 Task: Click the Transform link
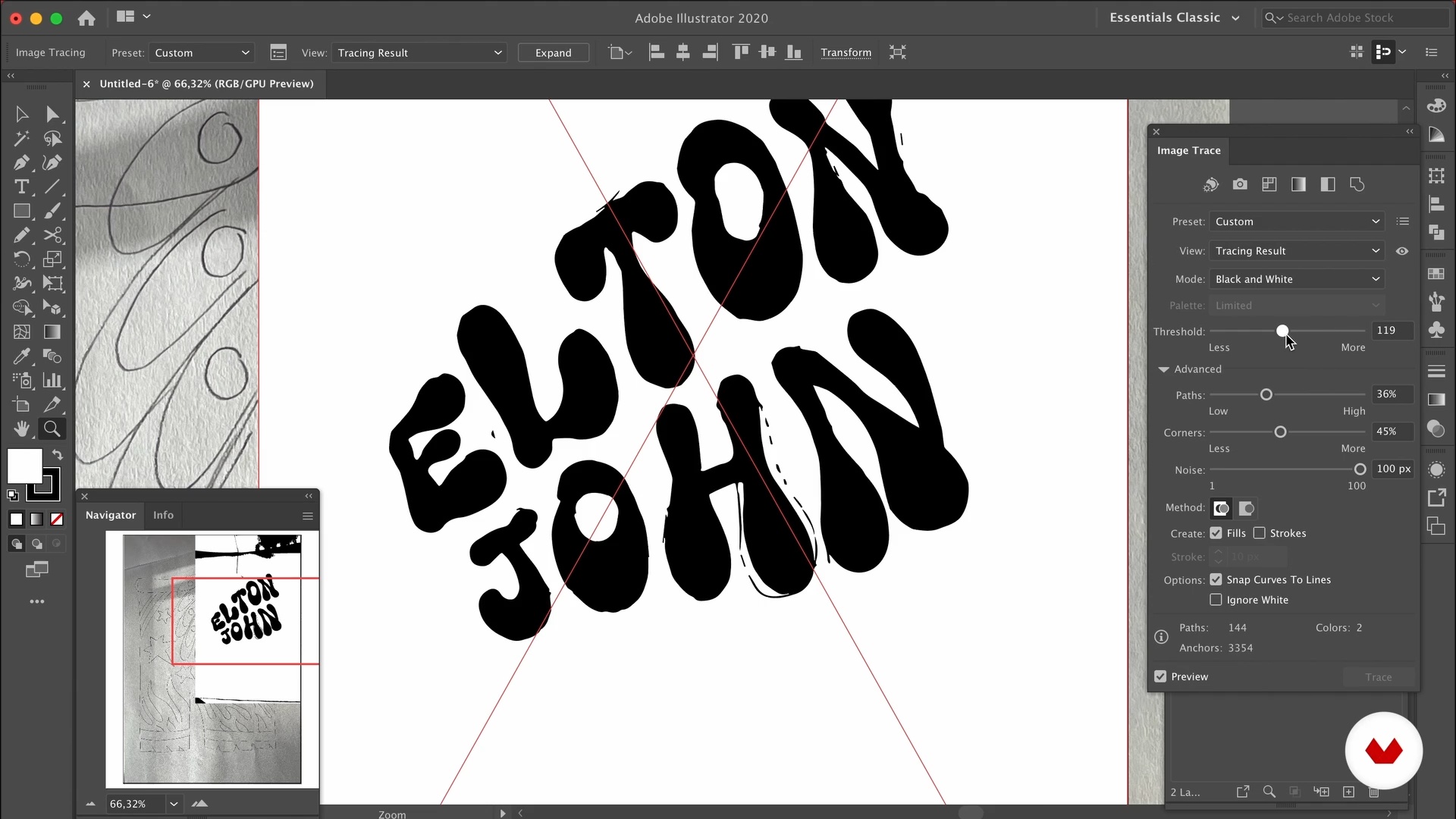click(846, 52)
